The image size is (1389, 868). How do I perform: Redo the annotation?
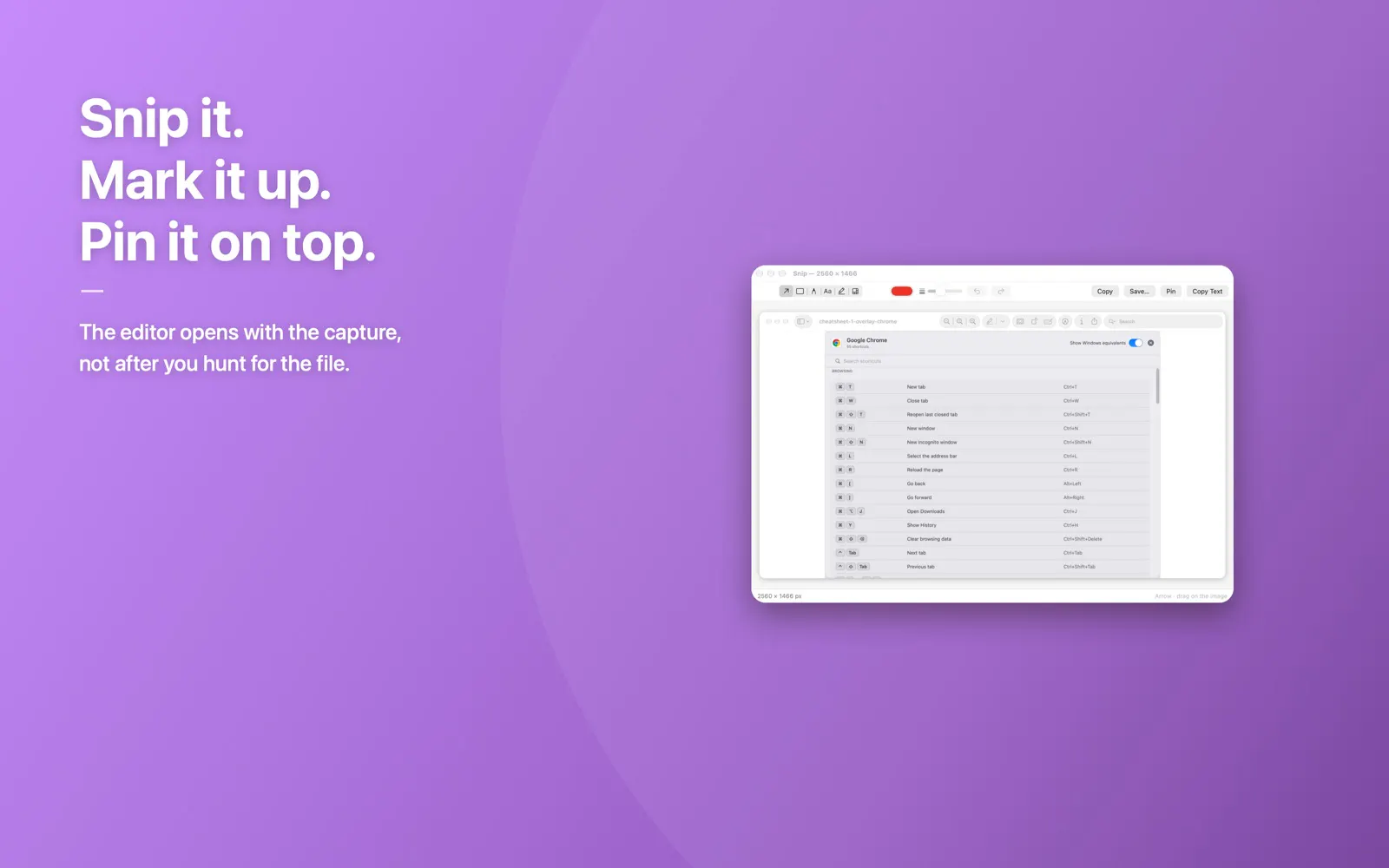coord(1001,292)
